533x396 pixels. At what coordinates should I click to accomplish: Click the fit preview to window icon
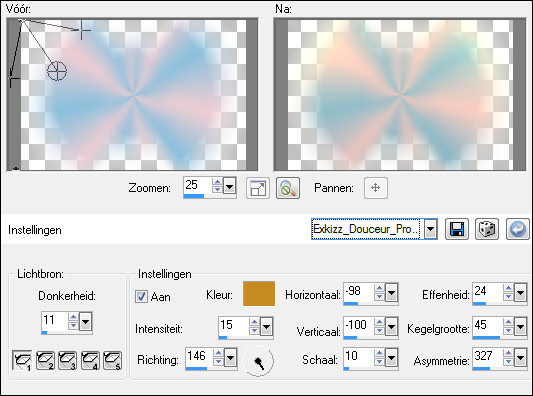258,188
